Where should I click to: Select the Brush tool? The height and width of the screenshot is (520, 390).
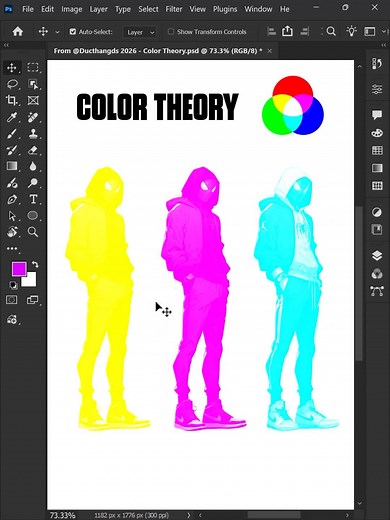12,133
